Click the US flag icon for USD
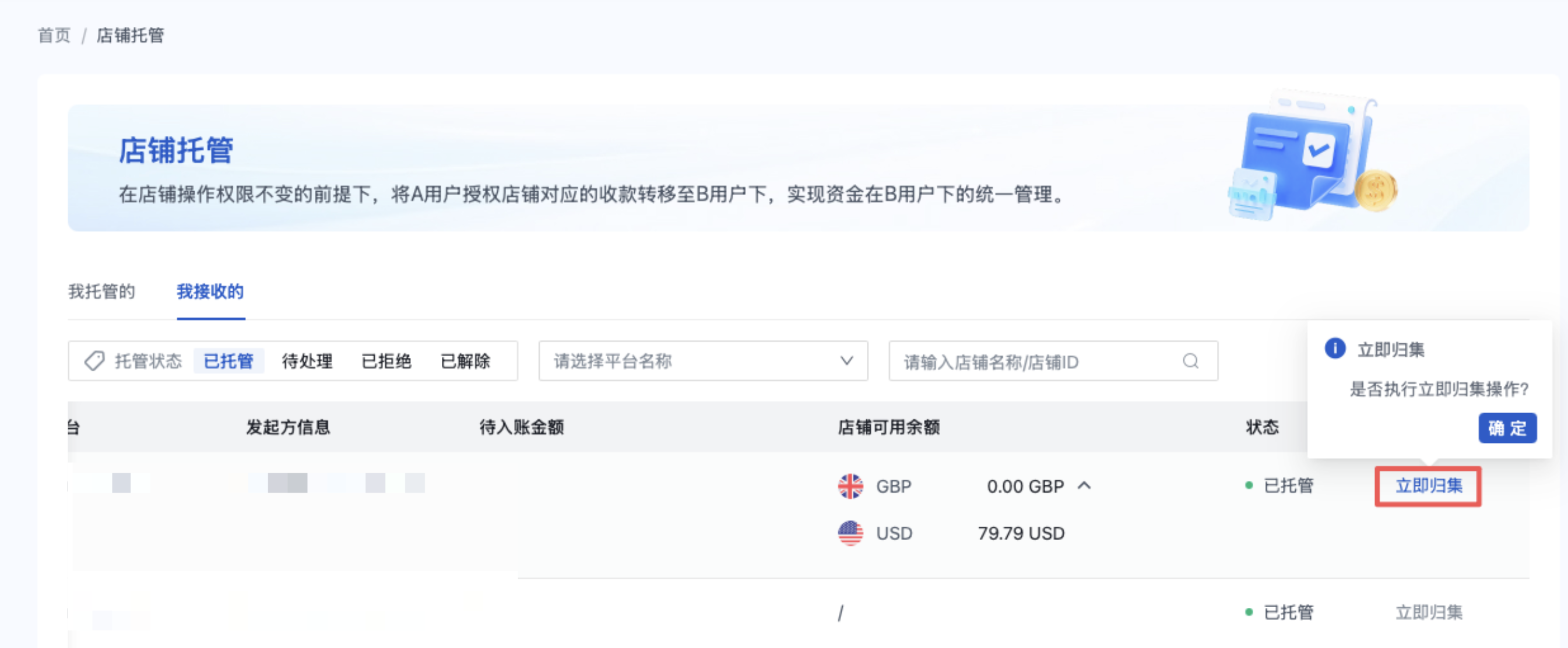Viewport: 1568px width, 648px height. click(850, 533)
